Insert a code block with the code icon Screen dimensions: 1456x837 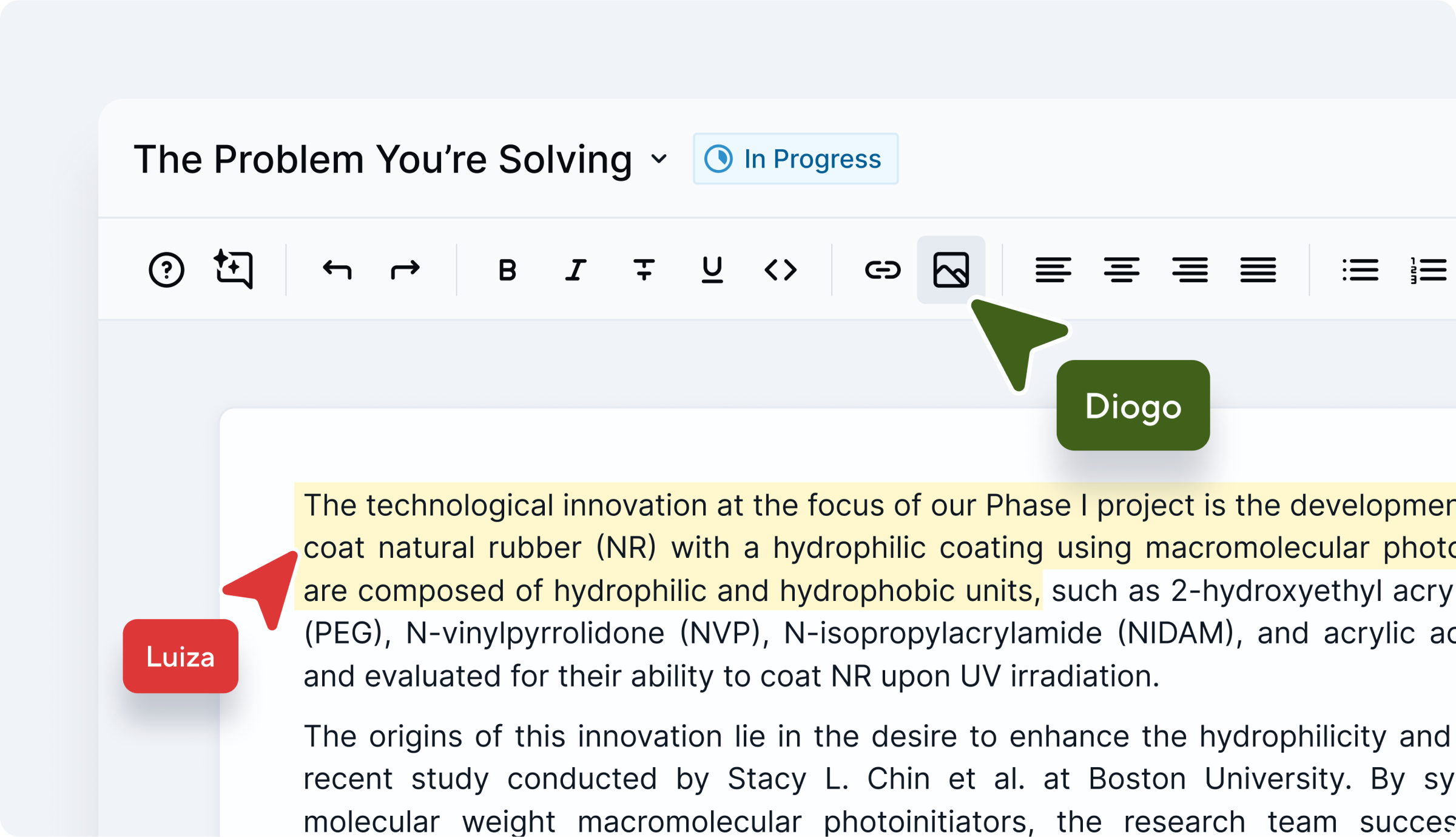pyautogui.click(x=780, y=269)
